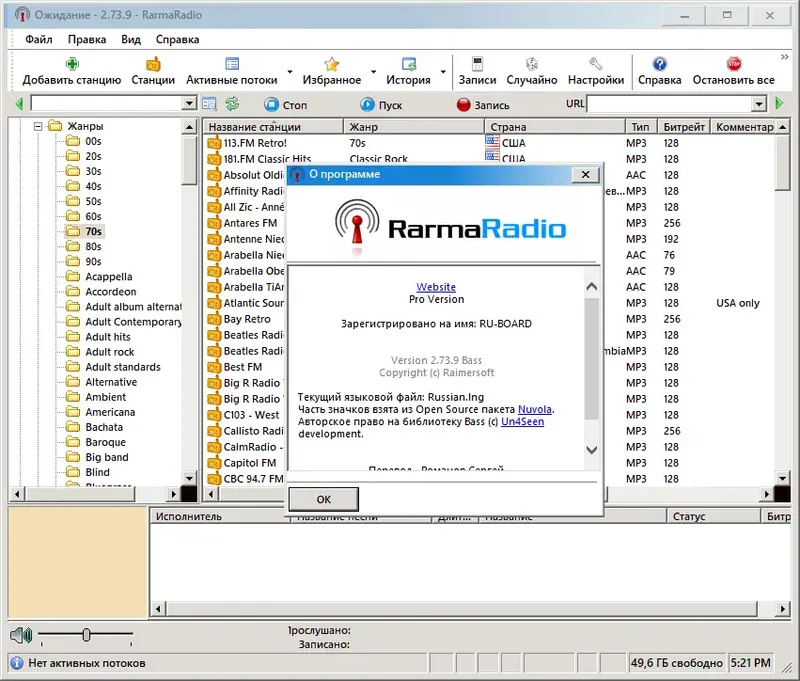Viewport: 800px width, 681px height.
Task: Follow the Website link in the dialog
Action: pyautogui.click(x=436, y=287)
